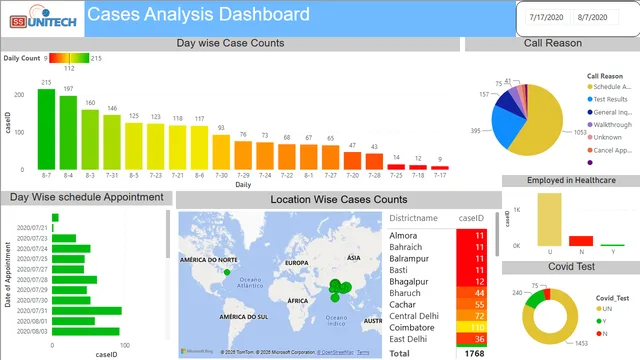Select the Bharuch row
The width and height of the screenshot is (640, 360).
point(437,293)
